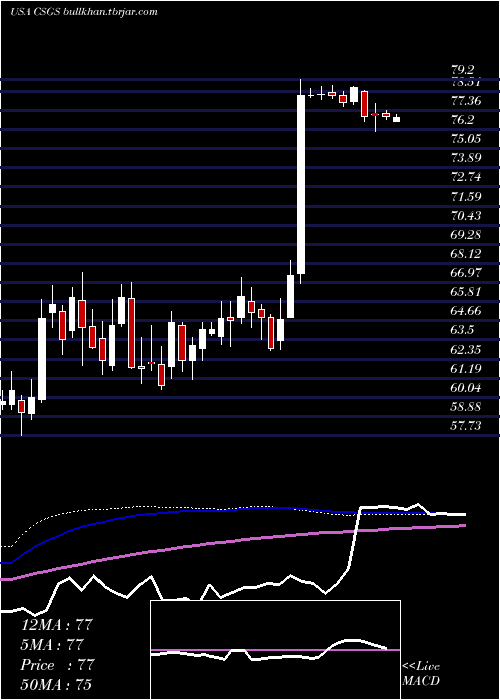The image size is (500, 700).
Task: Click the 65.81 price axis label
Action: 466,292
